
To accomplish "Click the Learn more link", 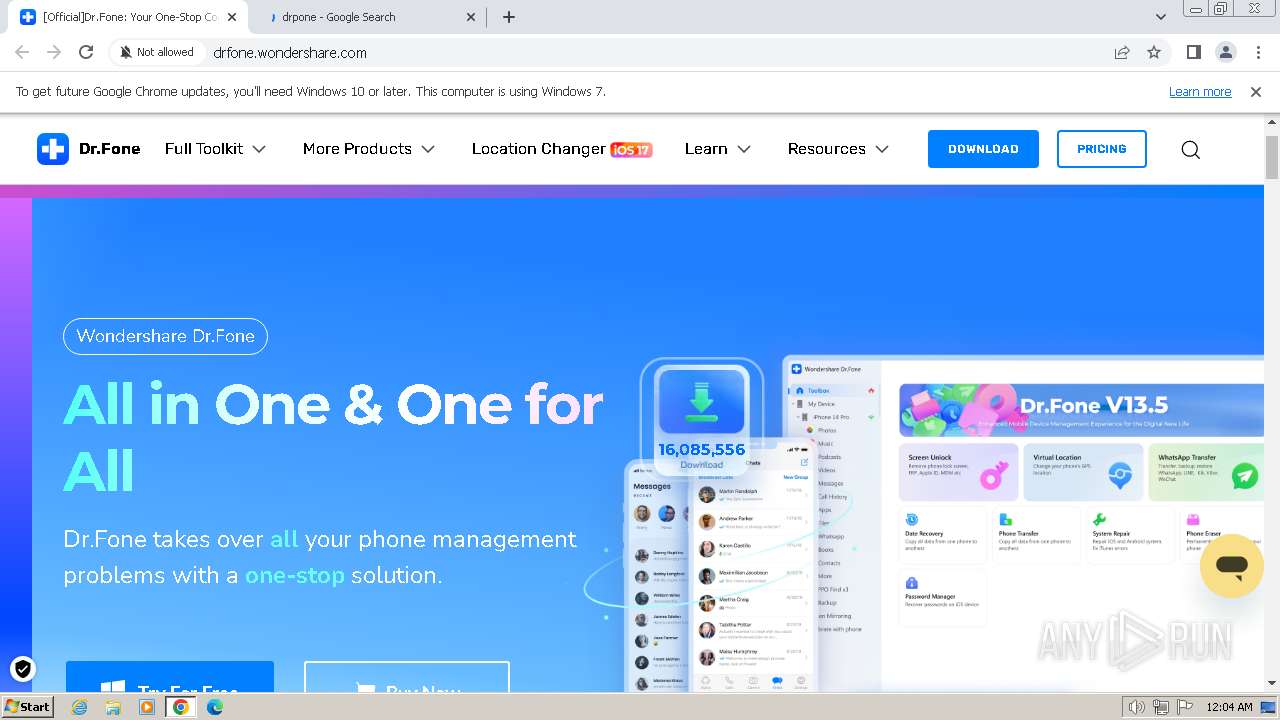I will [x=1200, y=91].
